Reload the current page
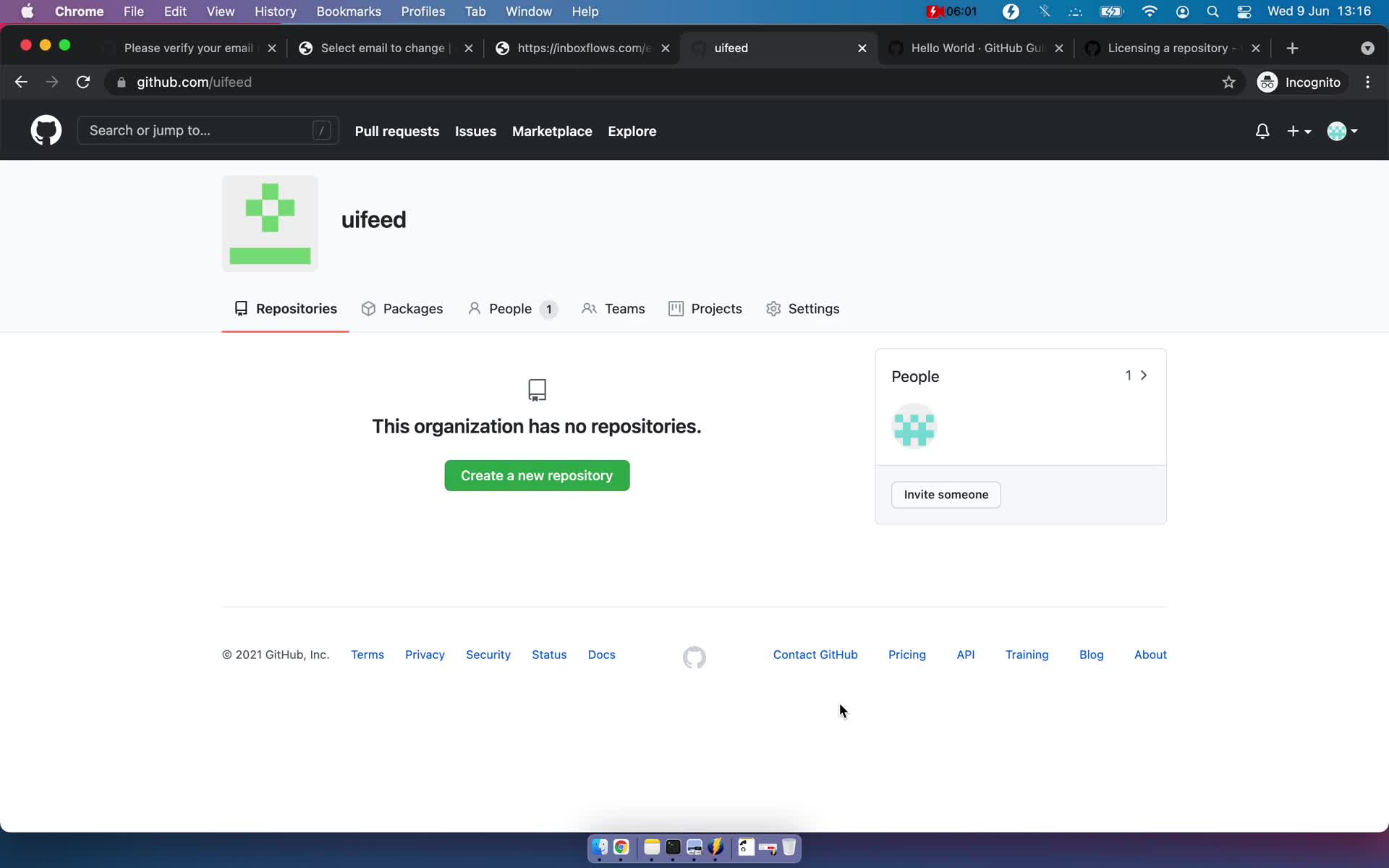Viewport: 1389px width, 868px height. (83, 82)
